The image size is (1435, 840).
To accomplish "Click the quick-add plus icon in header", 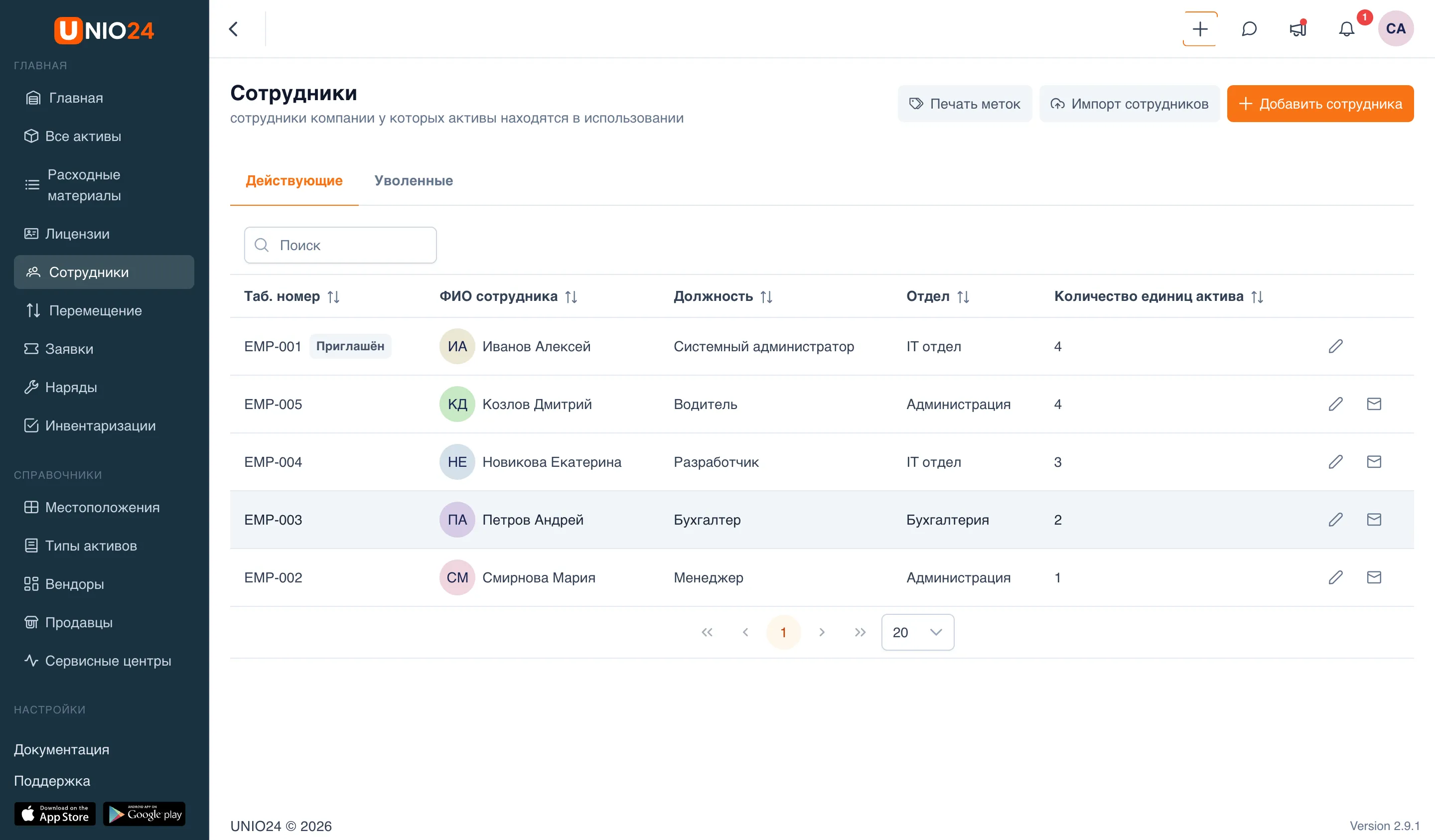I will pos(1200,29).
